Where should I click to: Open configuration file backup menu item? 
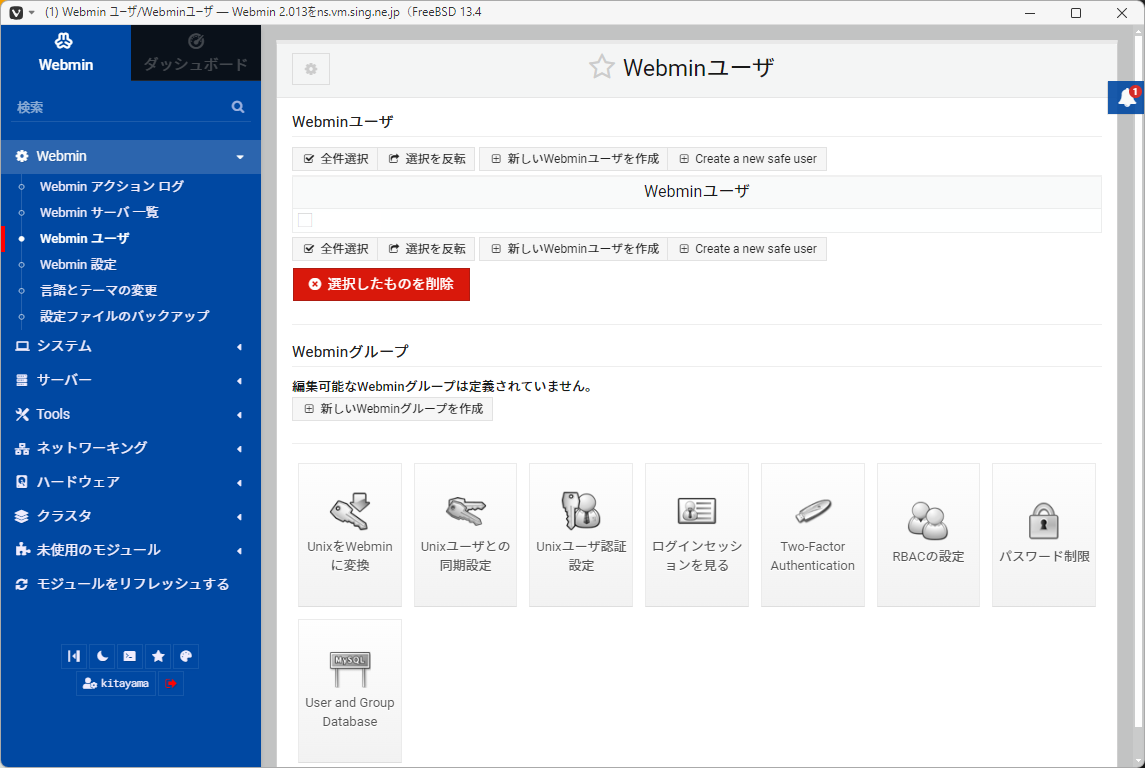tap(125, 316)
